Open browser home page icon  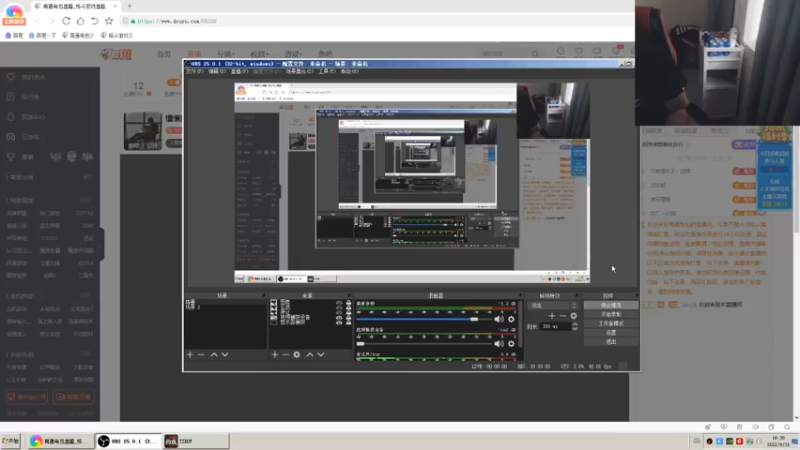click(x=80, y=21)
